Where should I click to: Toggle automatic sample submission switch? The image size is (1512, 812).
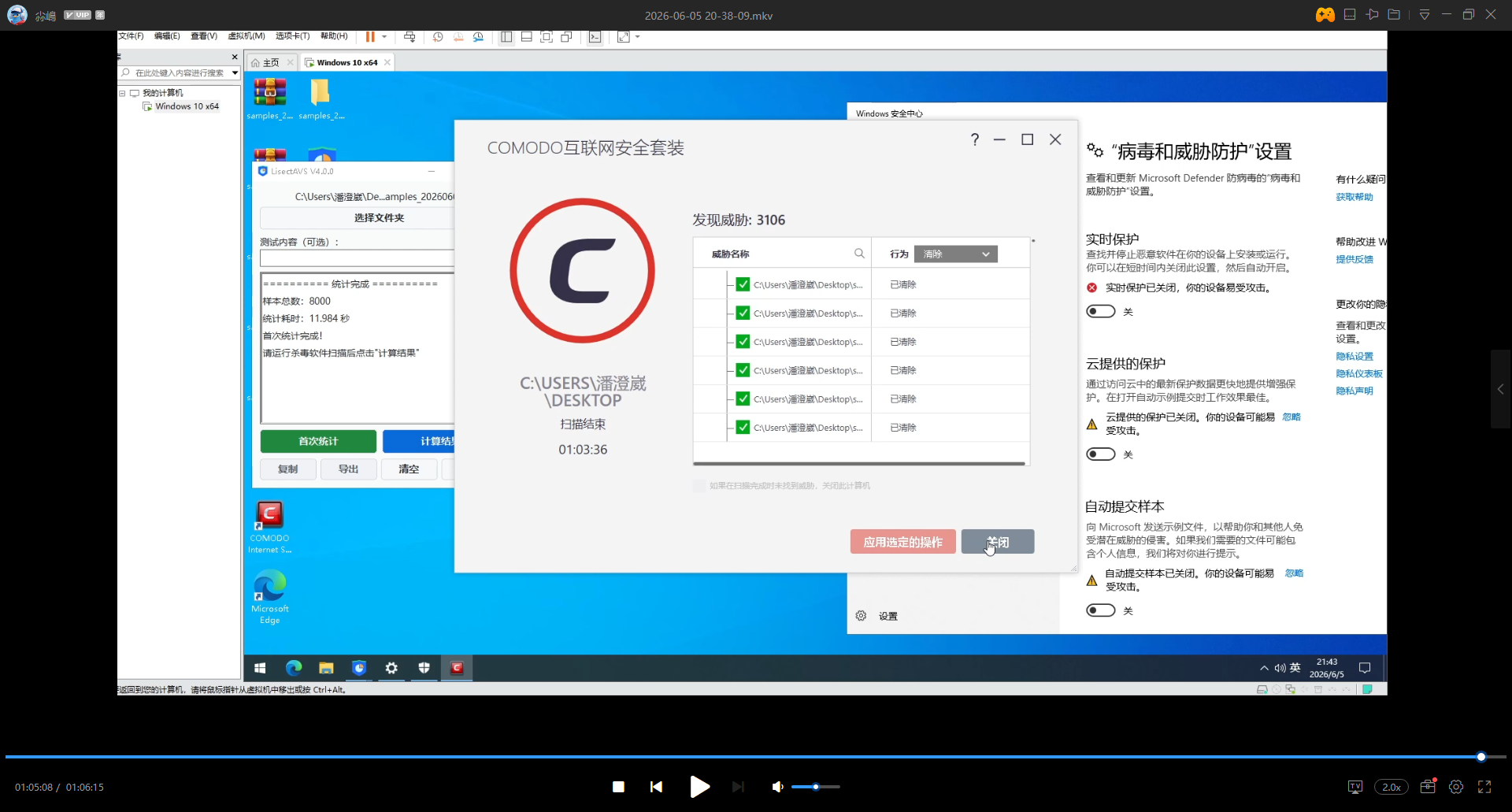point(1101,610)
